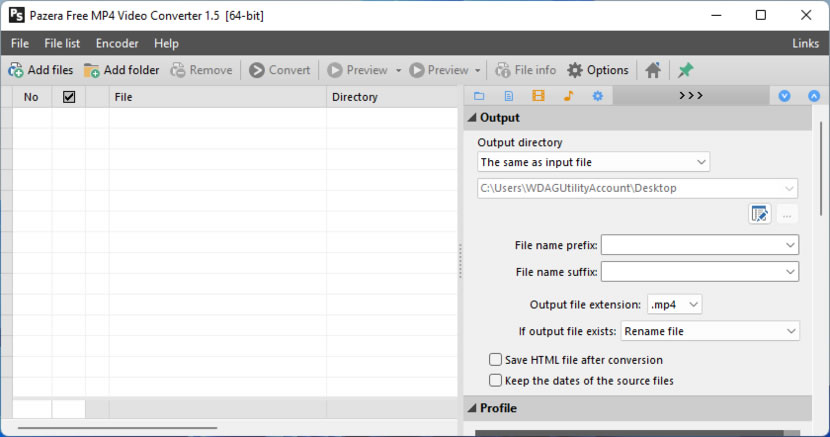Open the Encoder menu
The image size is (830, 437).
[117, 43]
